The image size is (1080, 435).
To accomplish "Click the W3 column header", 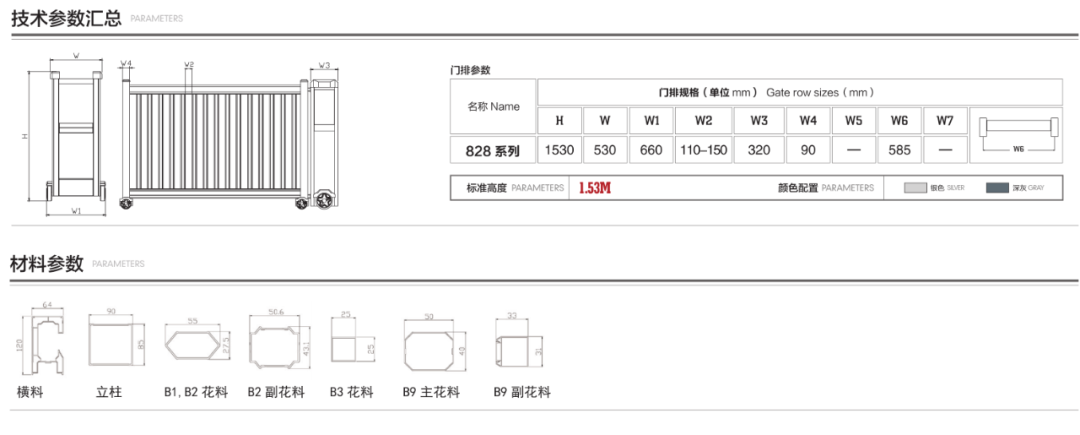I will (758, 120).
